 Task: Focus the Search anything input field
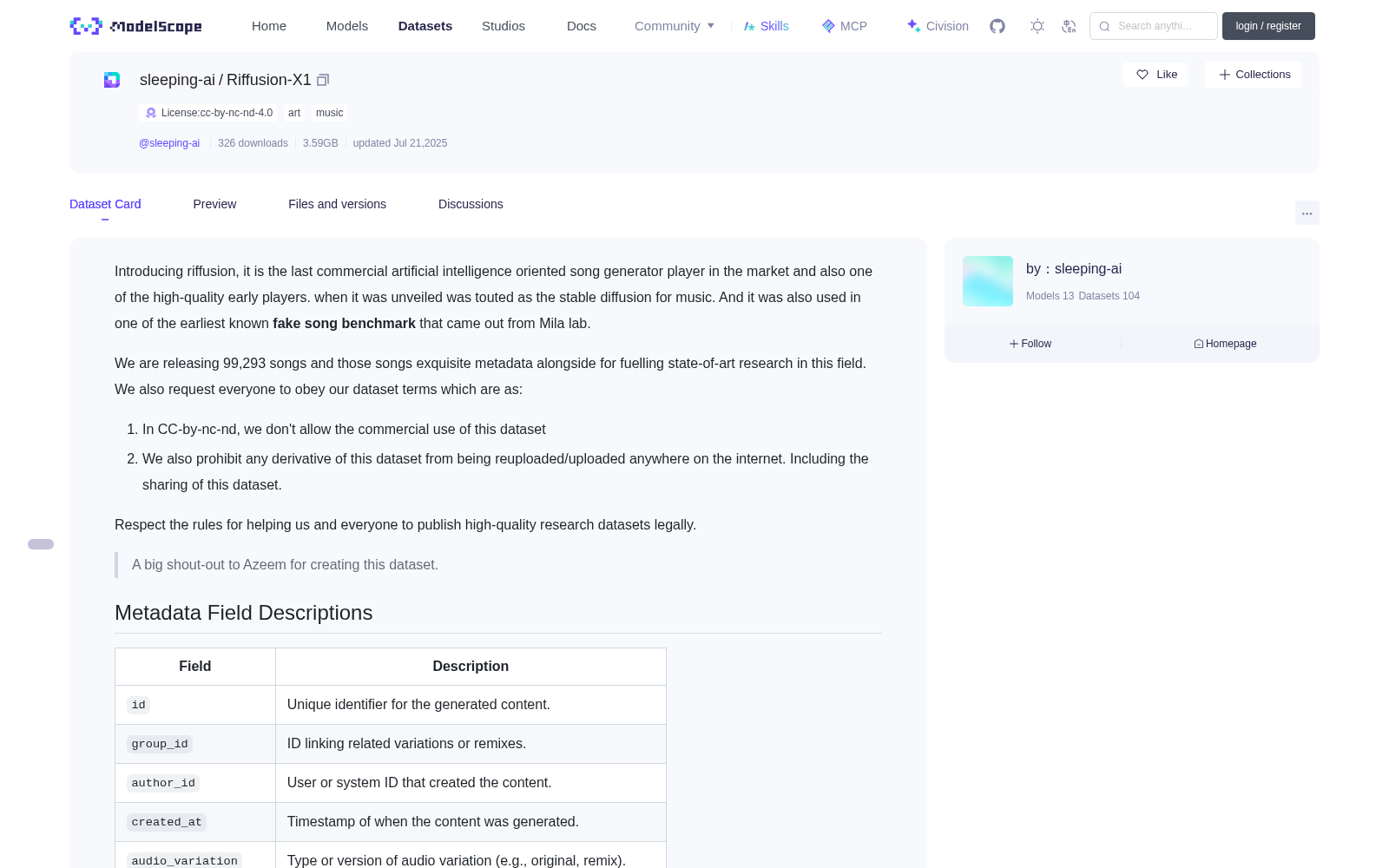point(1154,26)
